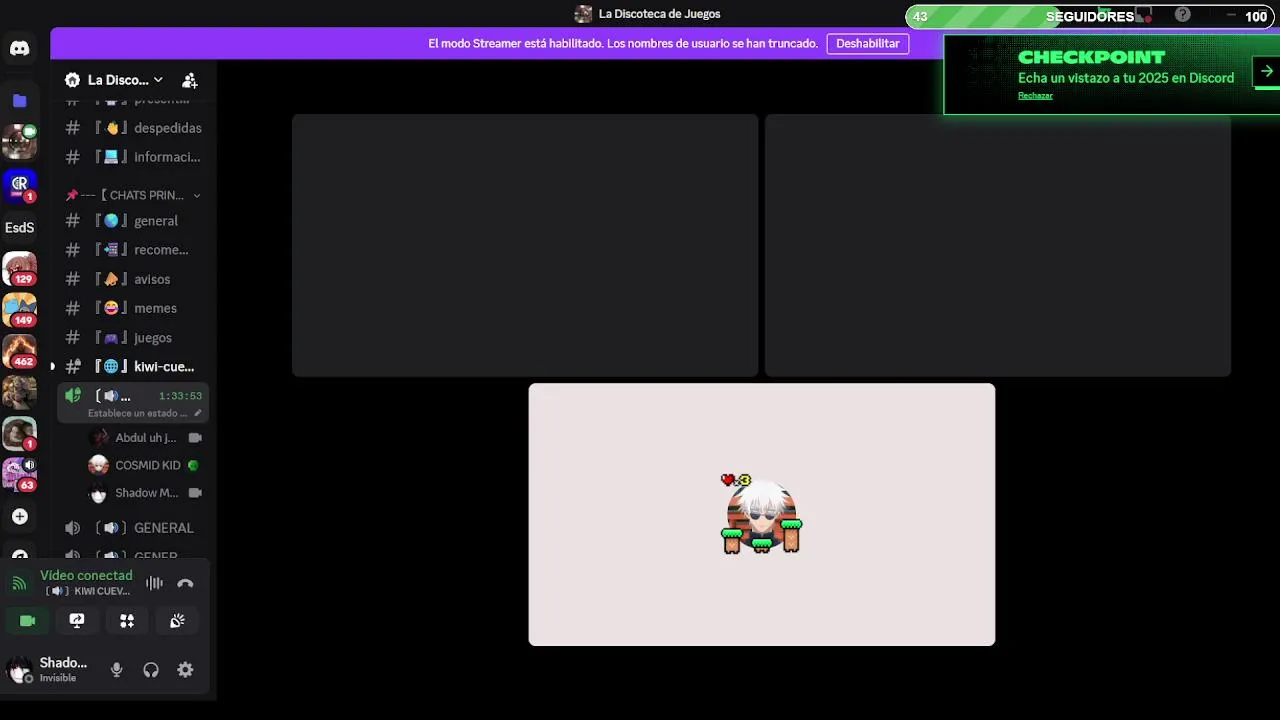Open the server showing 63 mentions
This screenshot has width=1280, height=720.
[19, 473]
